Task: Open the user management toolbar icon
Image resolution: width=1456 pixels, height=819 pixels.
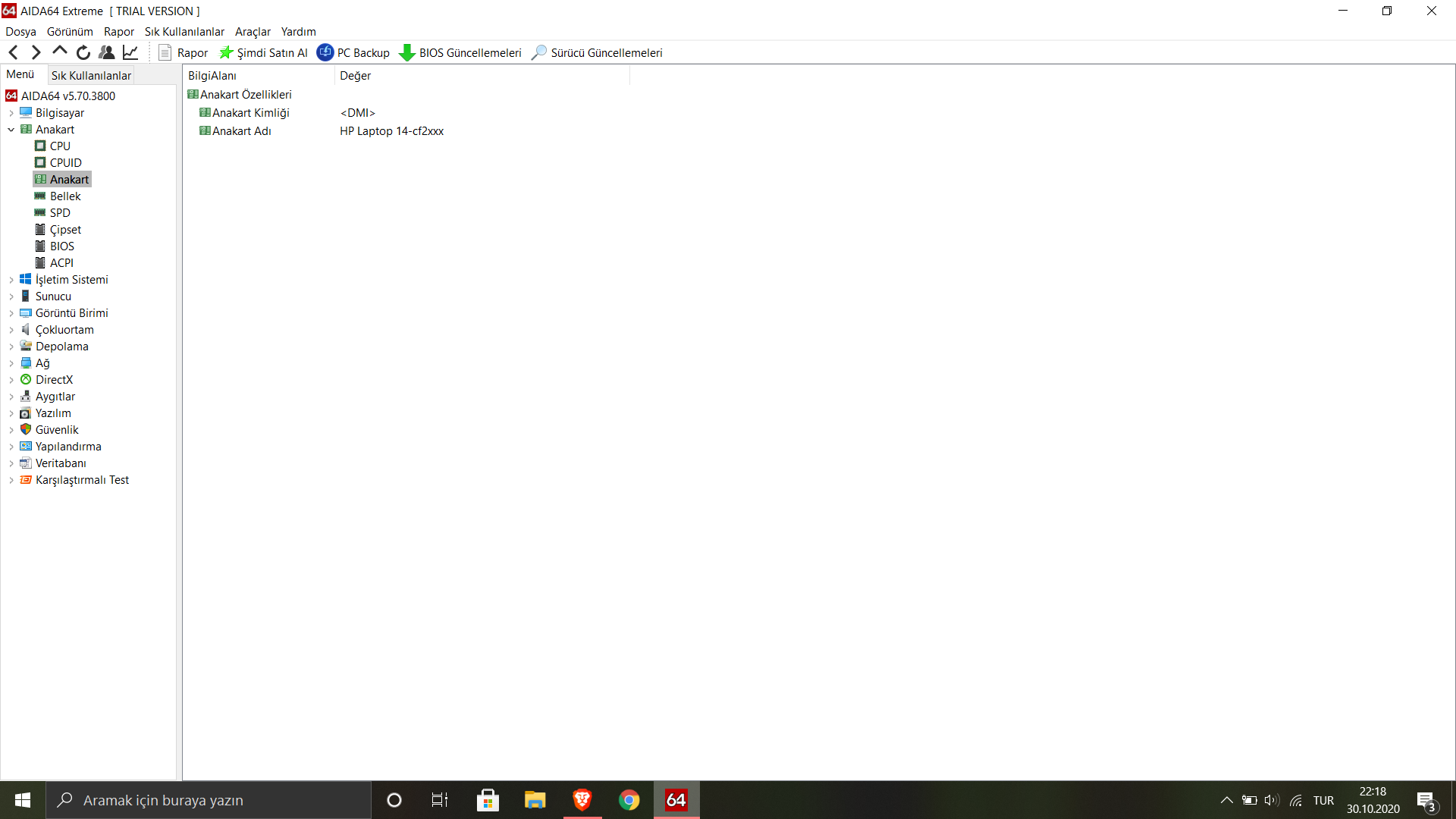Action: click(x=107, y=52)
